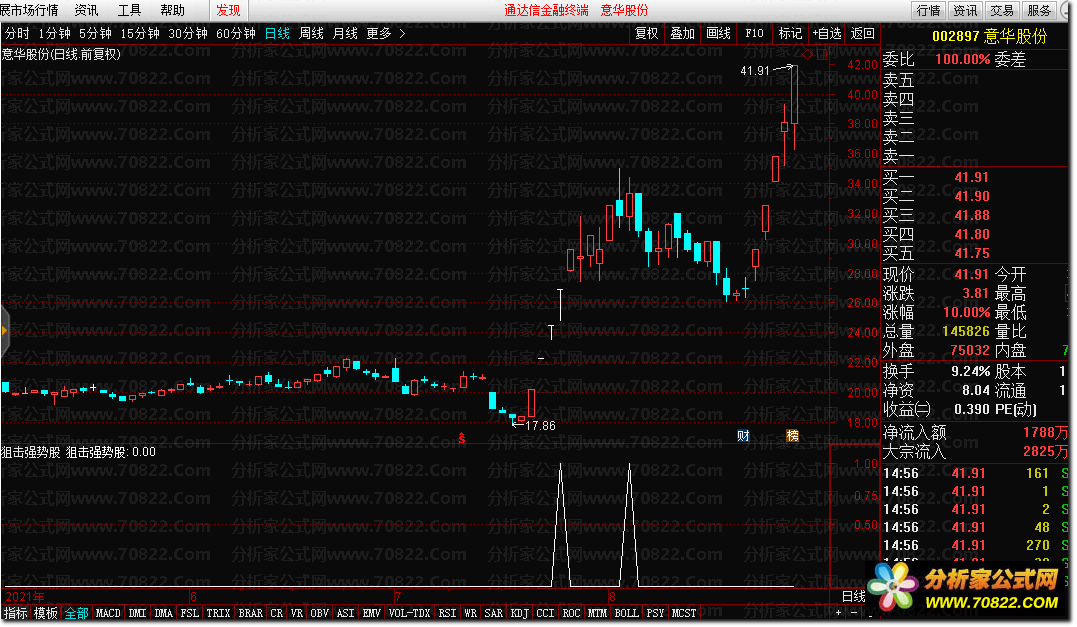Open the 帮助 menu
This screenshot has width=1077, height=627.
pos(172,10)
